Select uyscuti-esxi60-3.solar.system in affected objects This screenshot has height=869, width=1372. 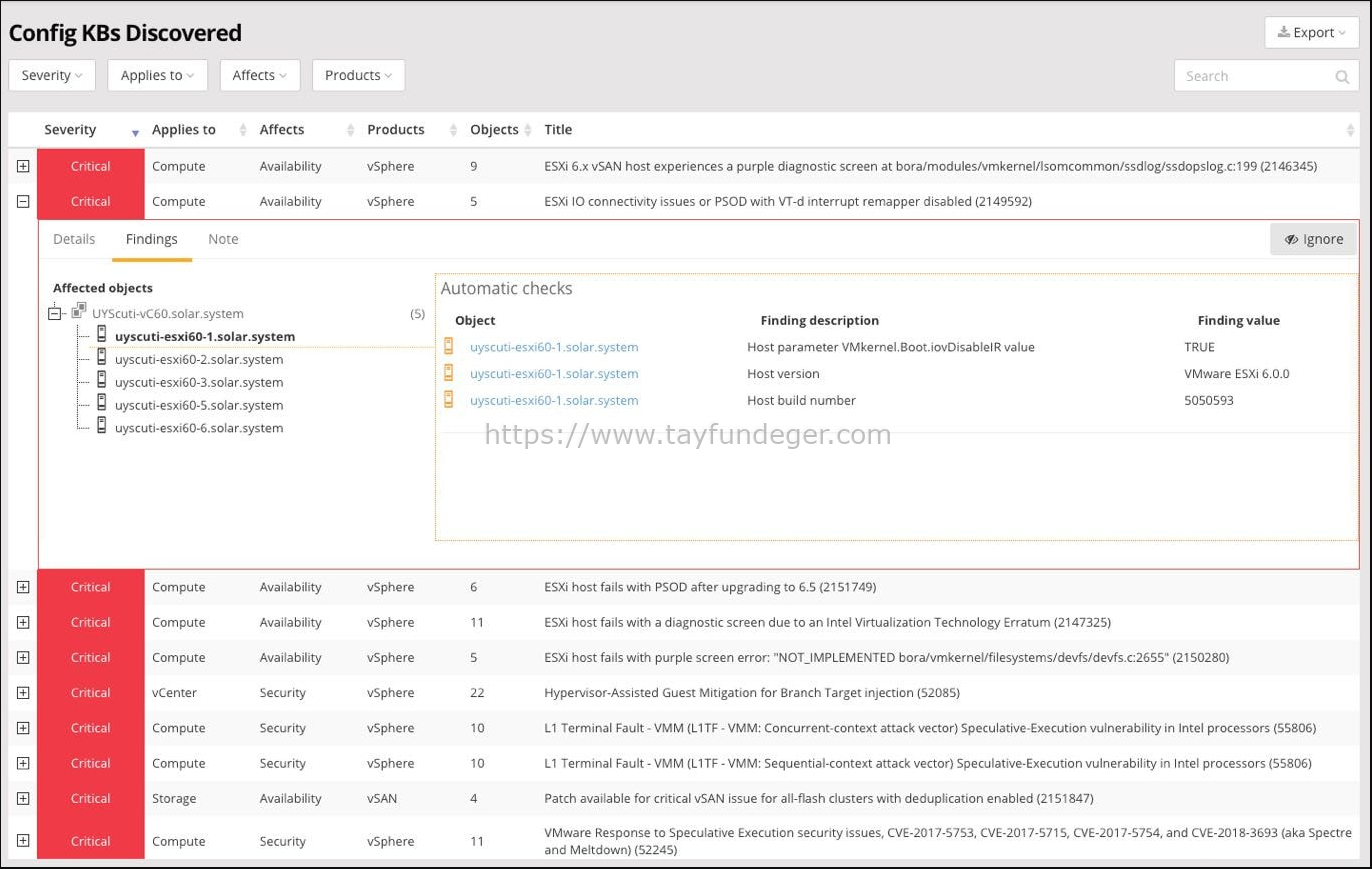tap(199, 382)
